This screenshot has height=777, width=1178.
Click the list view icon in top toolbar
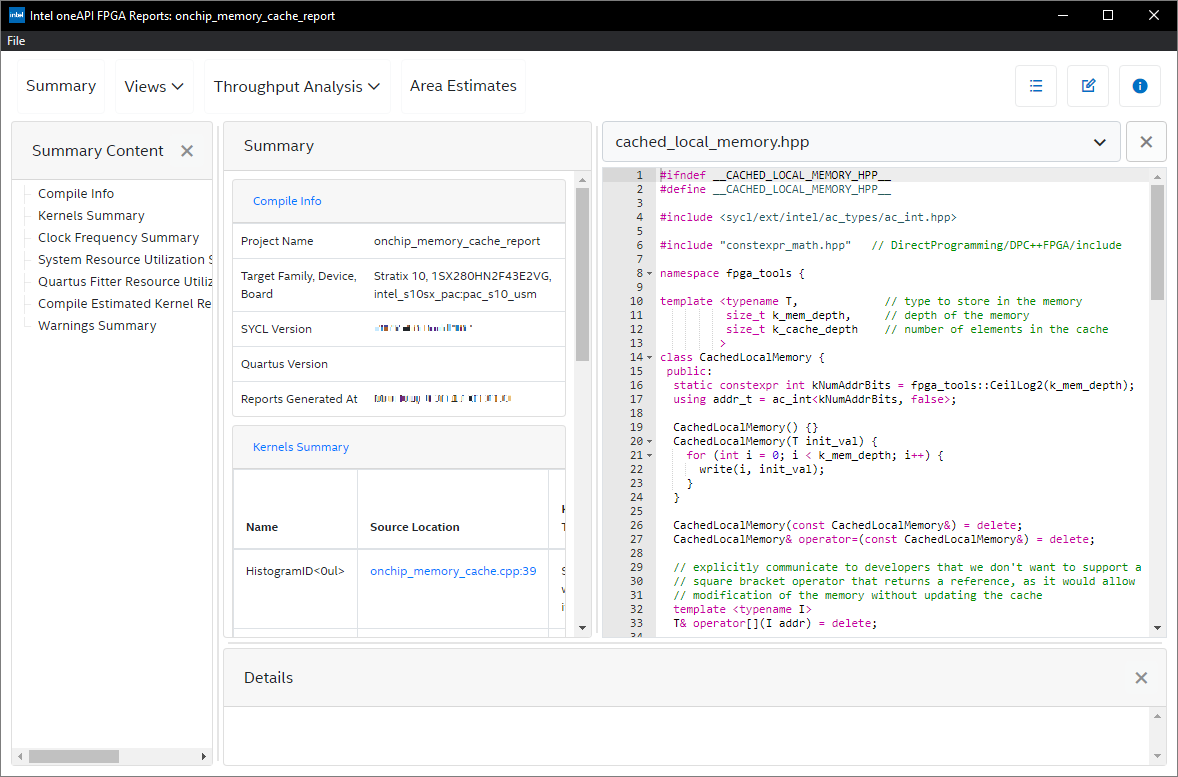1036,86
